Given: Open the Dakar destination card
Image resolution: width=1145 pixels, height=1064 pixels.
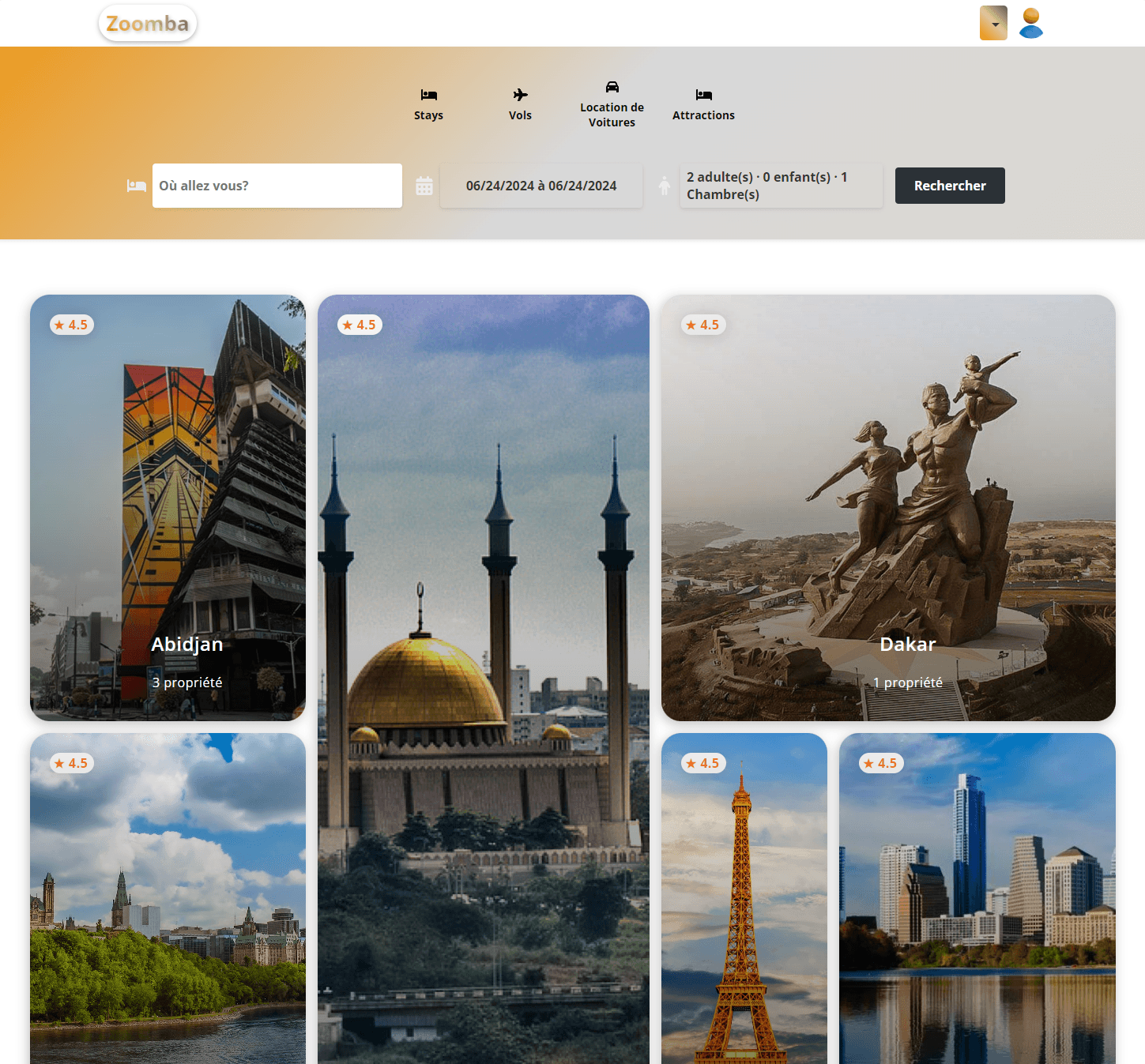Looking at the screenshot, I should click(888, 508).
